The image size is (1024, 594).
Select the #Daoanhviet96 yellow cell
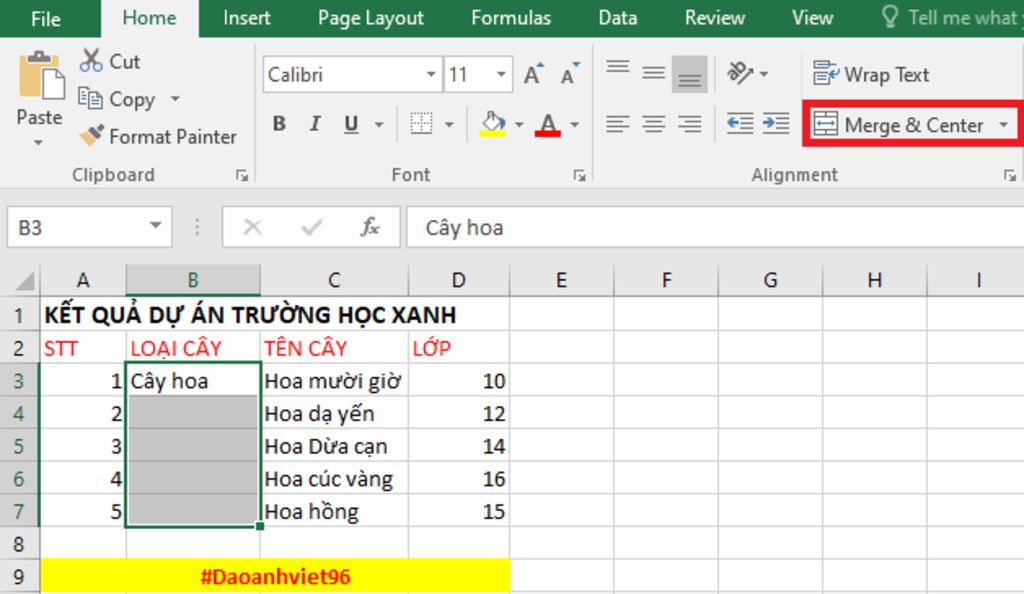point(275,576)
